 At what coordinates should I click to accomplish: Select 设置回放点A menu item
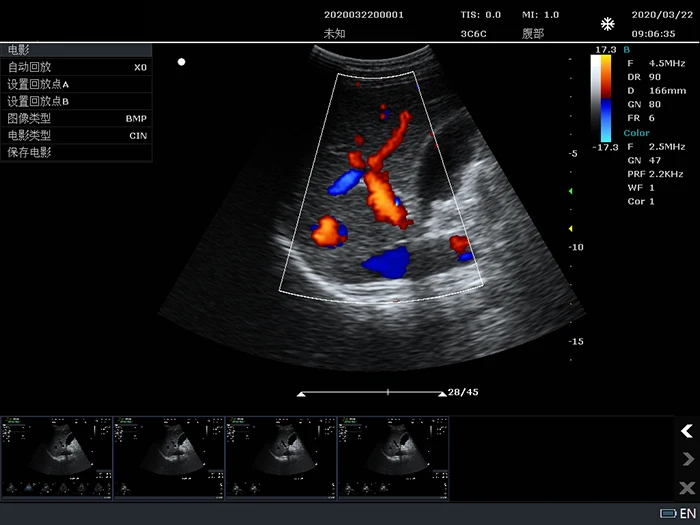click(x=76, y=84)
